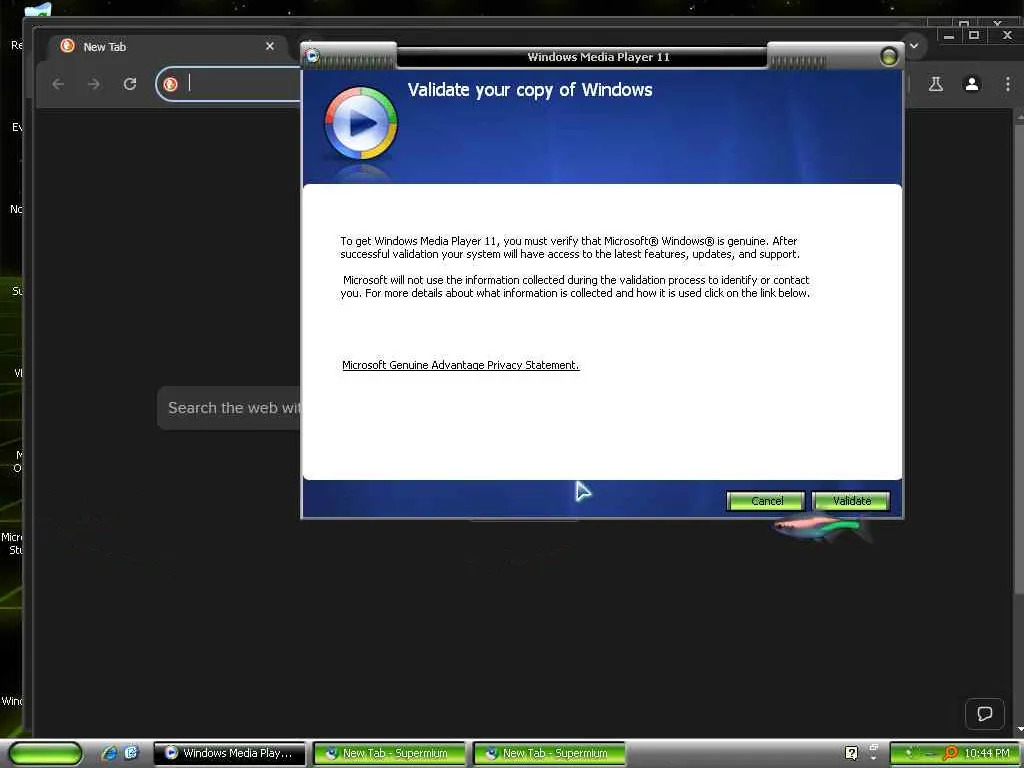Viewport: 1024px width, 768px height.
Task: Reload the browser page
Action: pos(130,84)
